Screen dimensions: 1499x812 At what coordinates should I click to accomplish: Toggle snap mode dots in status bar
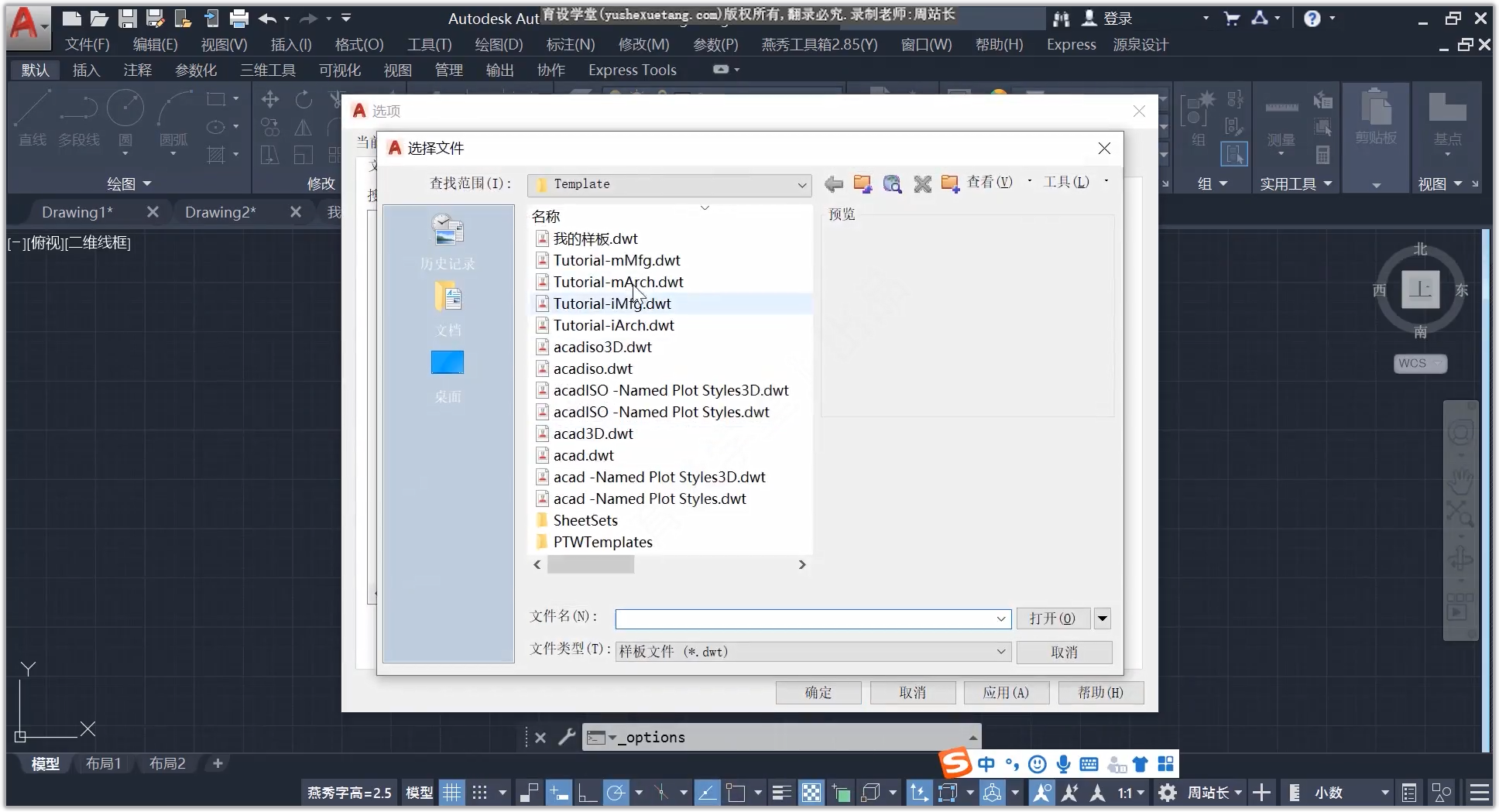tap(480, 793)
